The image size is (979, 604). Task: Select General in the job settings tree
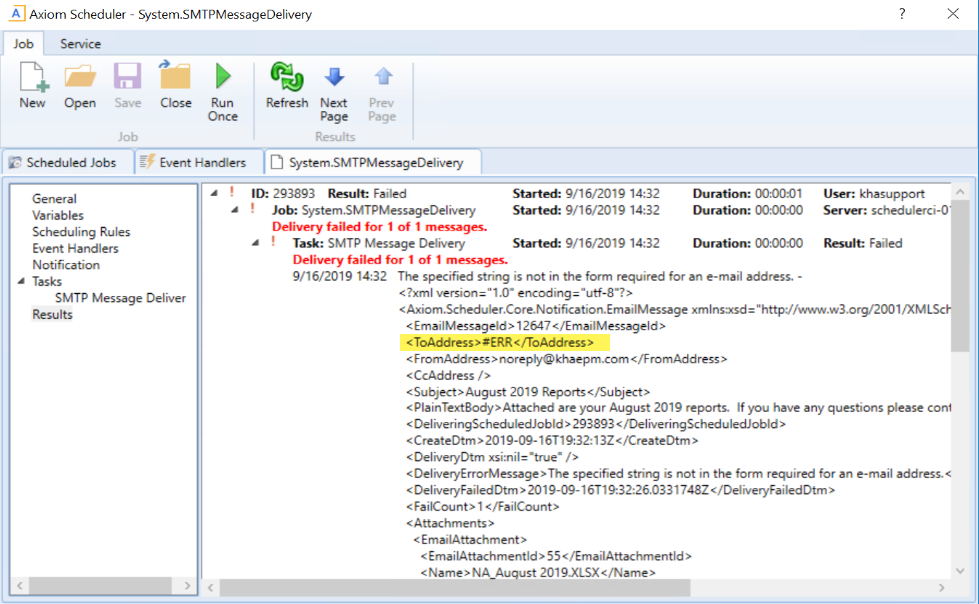coord(54,199)
